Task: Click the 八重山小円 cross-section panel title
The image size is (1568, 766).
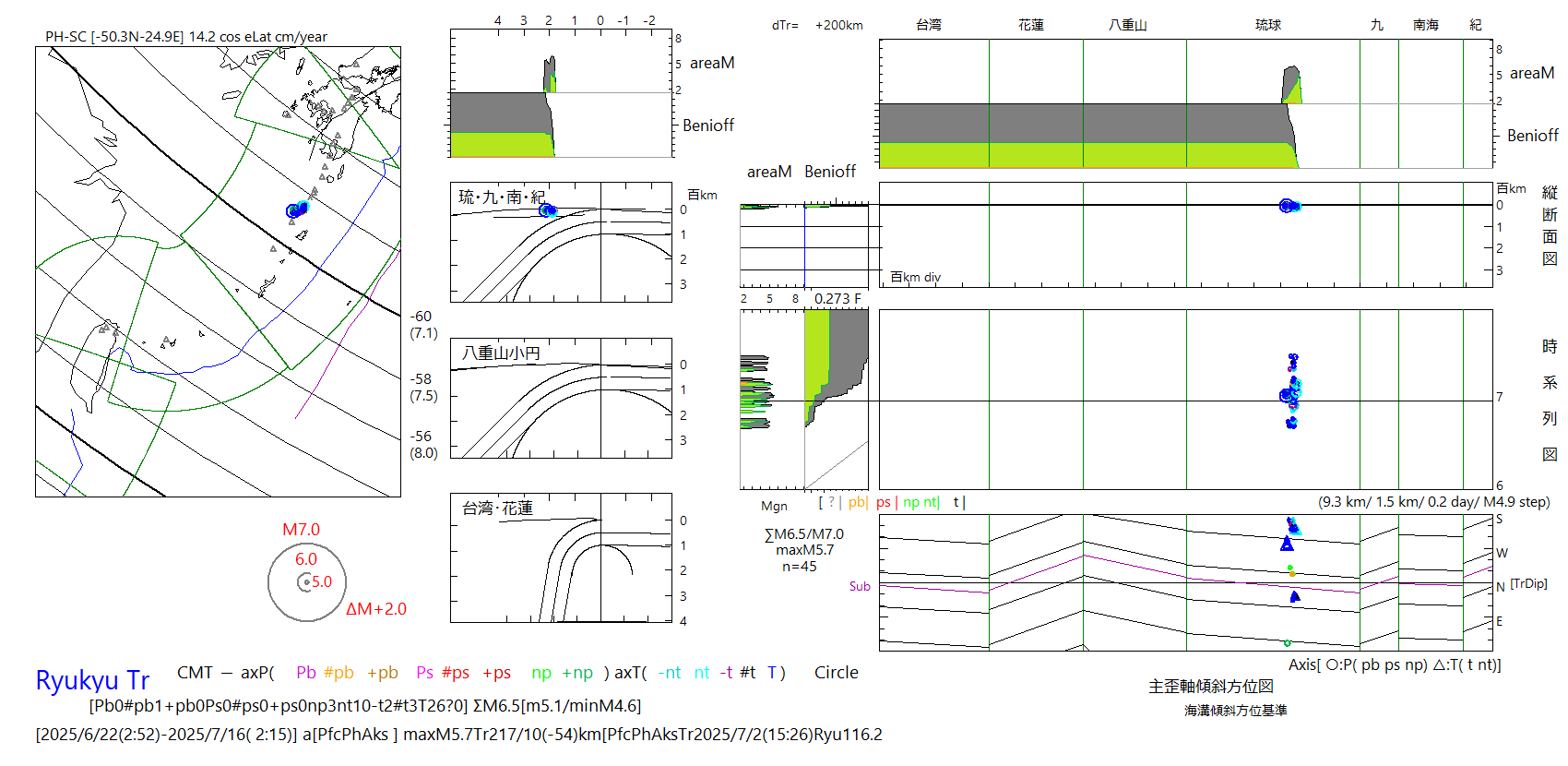Action: pyautogui.click(x=501, y=353)
